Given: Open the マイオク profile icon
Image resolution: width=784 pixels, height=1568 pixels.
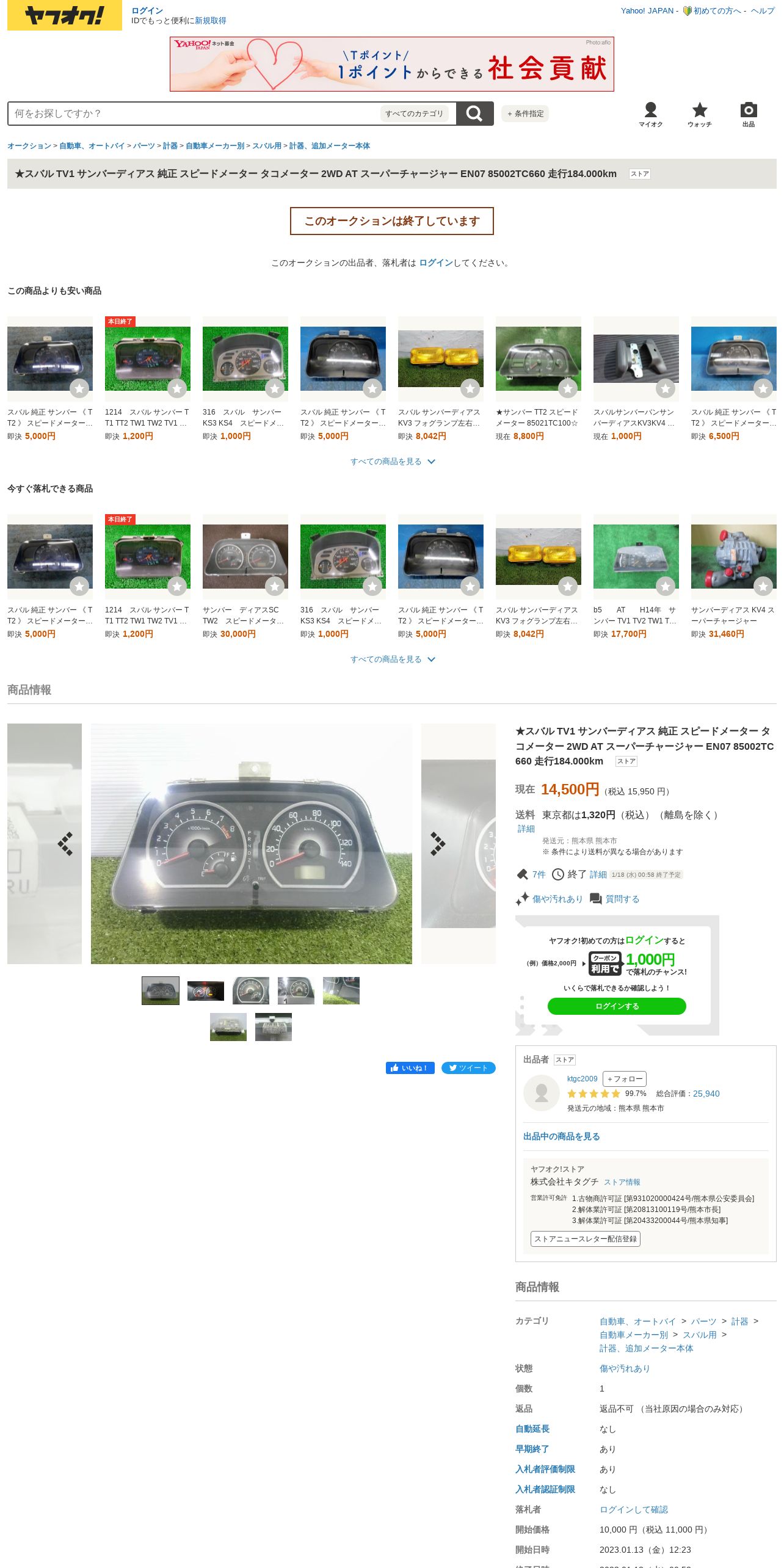Looking at the screenshot, I should (650, 114).
